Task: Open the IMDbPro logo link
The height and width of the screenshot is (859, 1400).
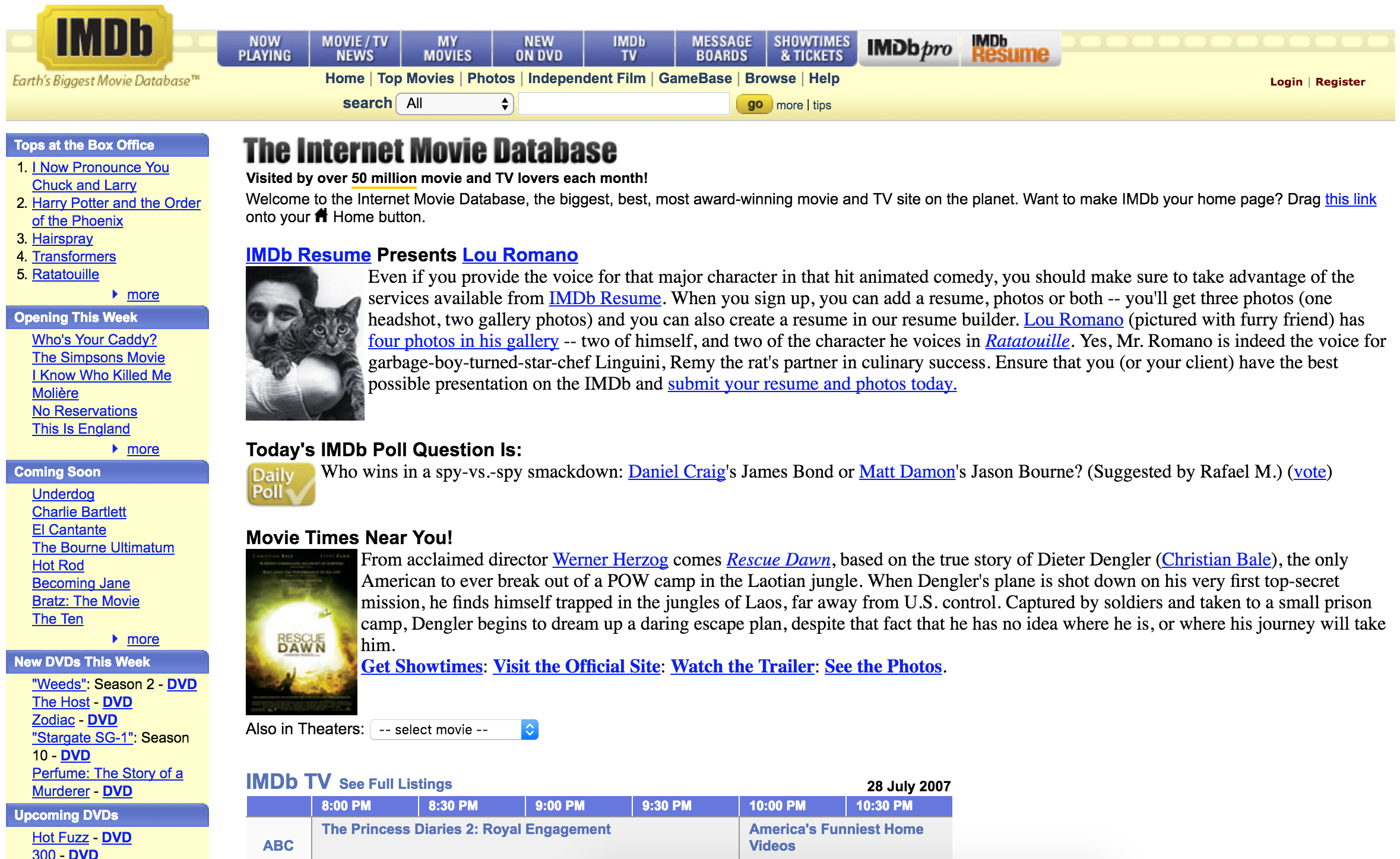Action: tap(909, 49)
